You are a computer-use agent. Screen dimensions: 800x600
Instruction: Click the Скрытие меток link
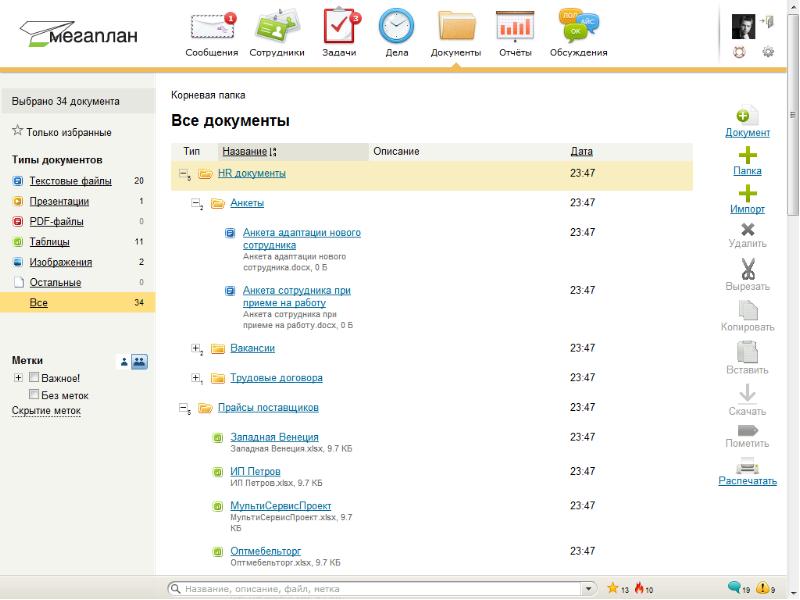46,411
